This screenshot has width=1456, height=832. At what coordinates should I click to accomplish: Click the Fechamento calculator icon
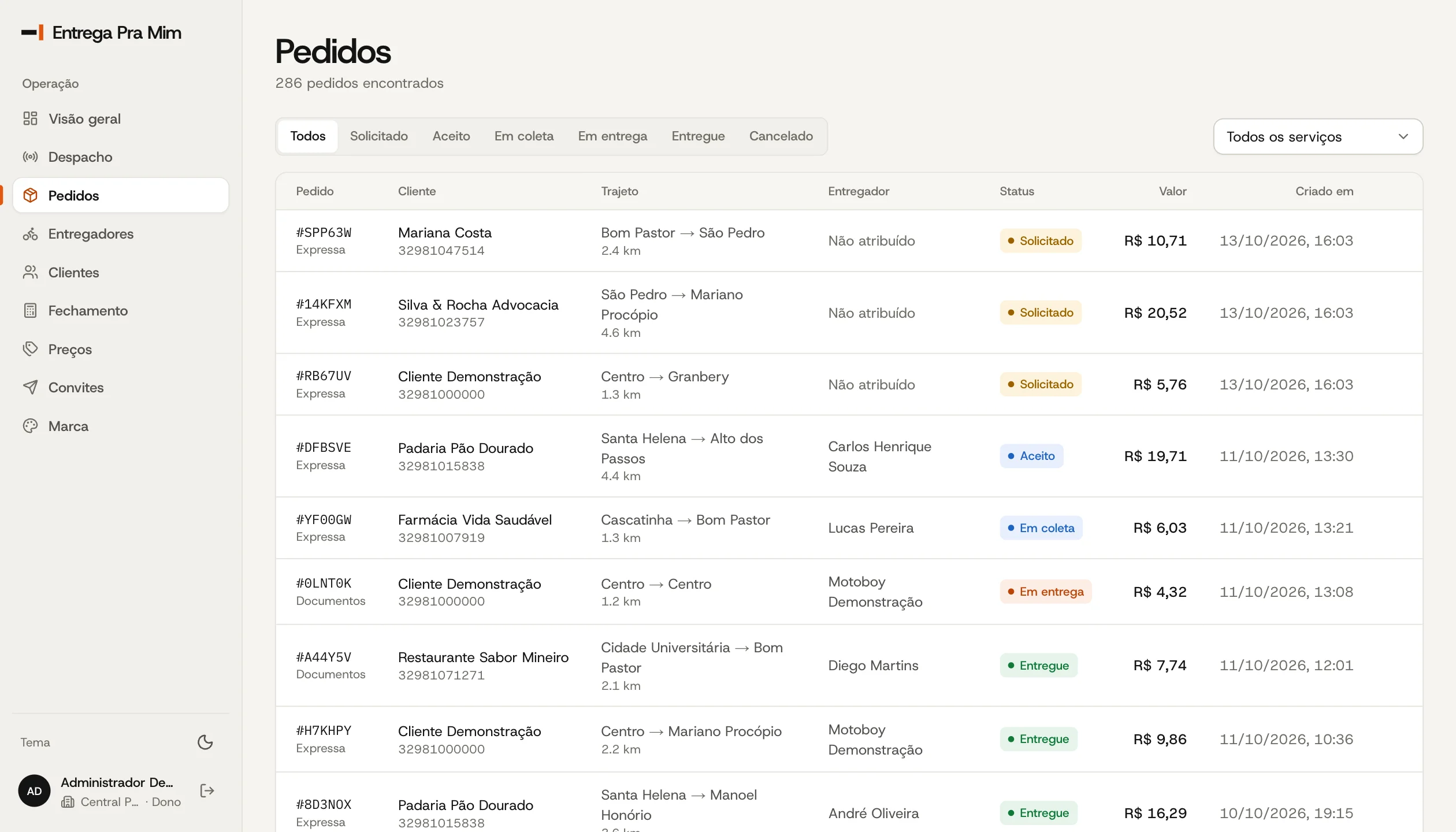30,310
